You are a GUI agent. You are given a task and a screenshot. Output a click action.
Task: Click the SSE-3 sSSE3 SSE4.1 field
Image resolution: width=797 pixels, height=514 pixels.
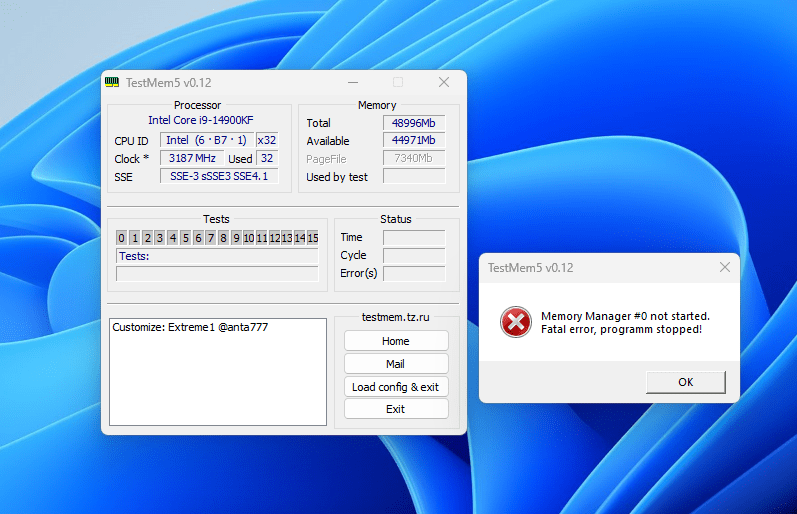pyautogui.click(x=219, y=176)
